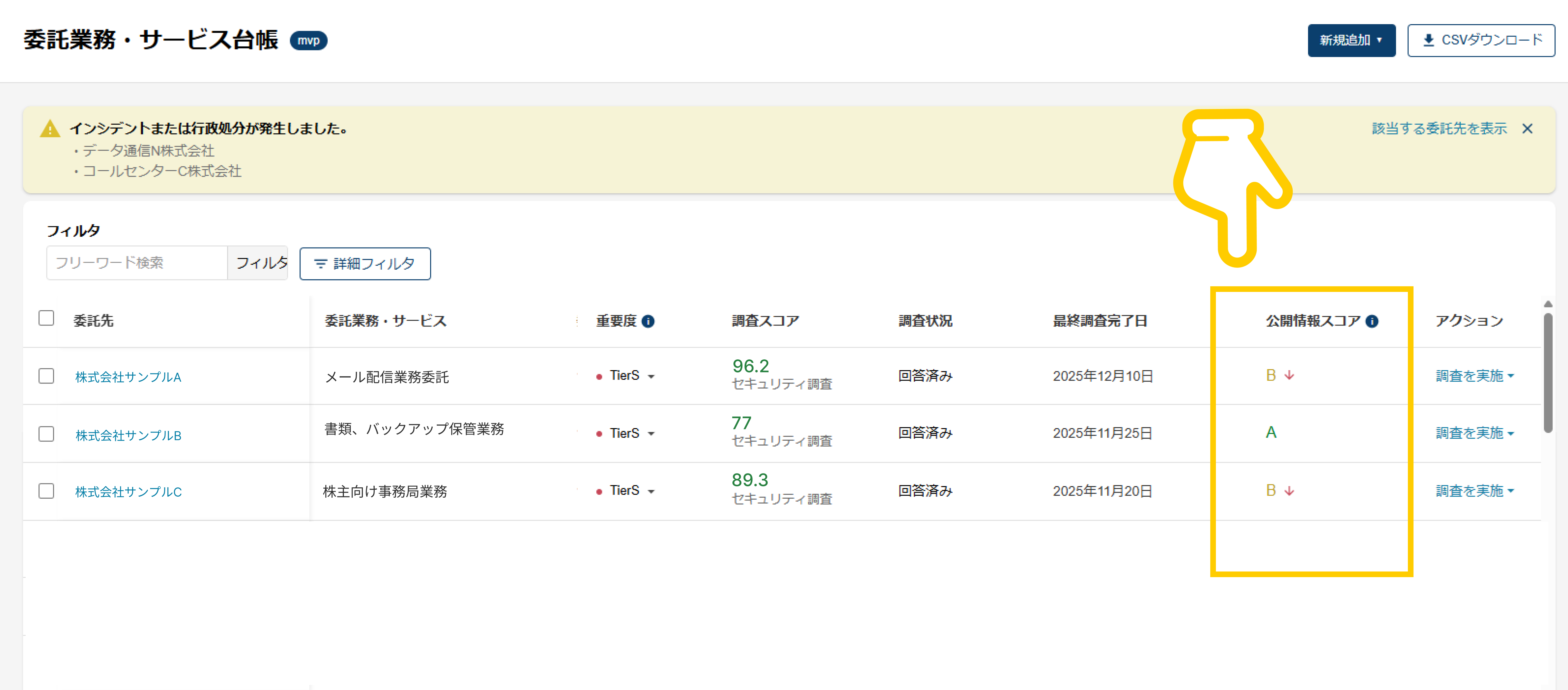Click 回答済み status for 株式会社サンプルA
Viewport: 1568px width, 690px height.
(x=925, y=376)
